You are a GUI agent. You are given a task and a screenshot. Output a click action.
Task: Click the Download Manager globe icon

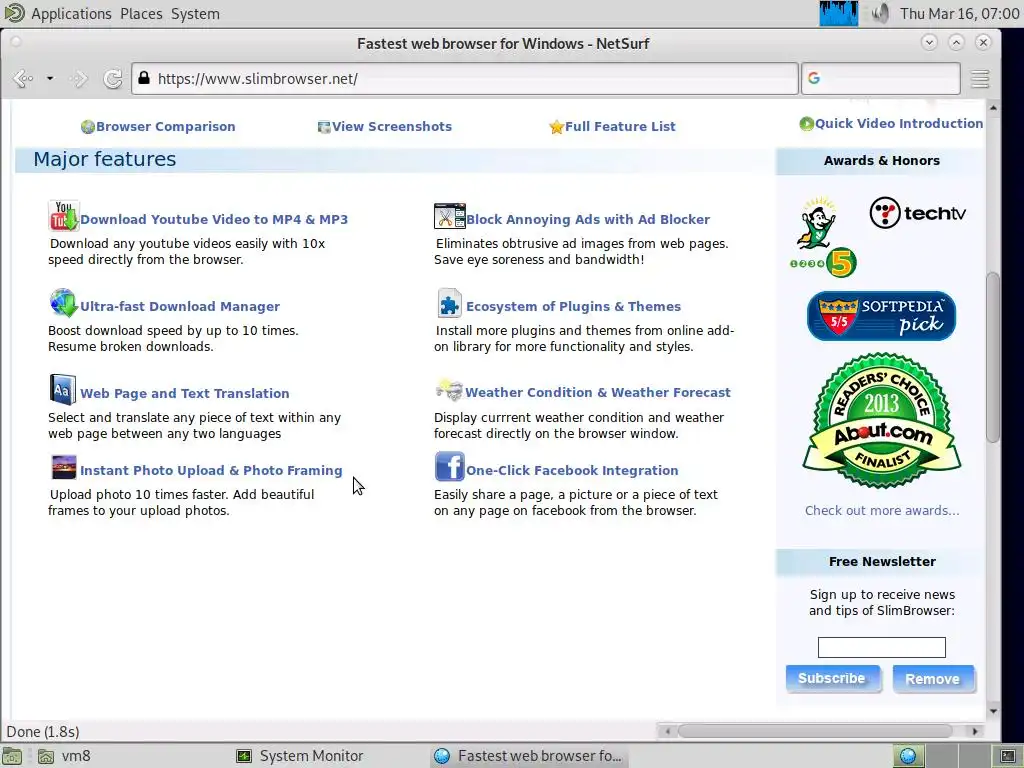[63, 303]
